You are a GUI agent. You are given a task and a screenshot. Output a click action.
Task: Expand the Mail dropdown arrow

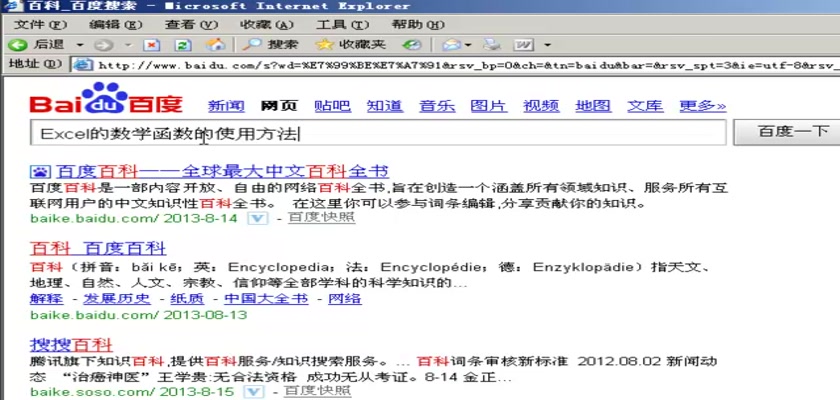(x=468, y=45)
